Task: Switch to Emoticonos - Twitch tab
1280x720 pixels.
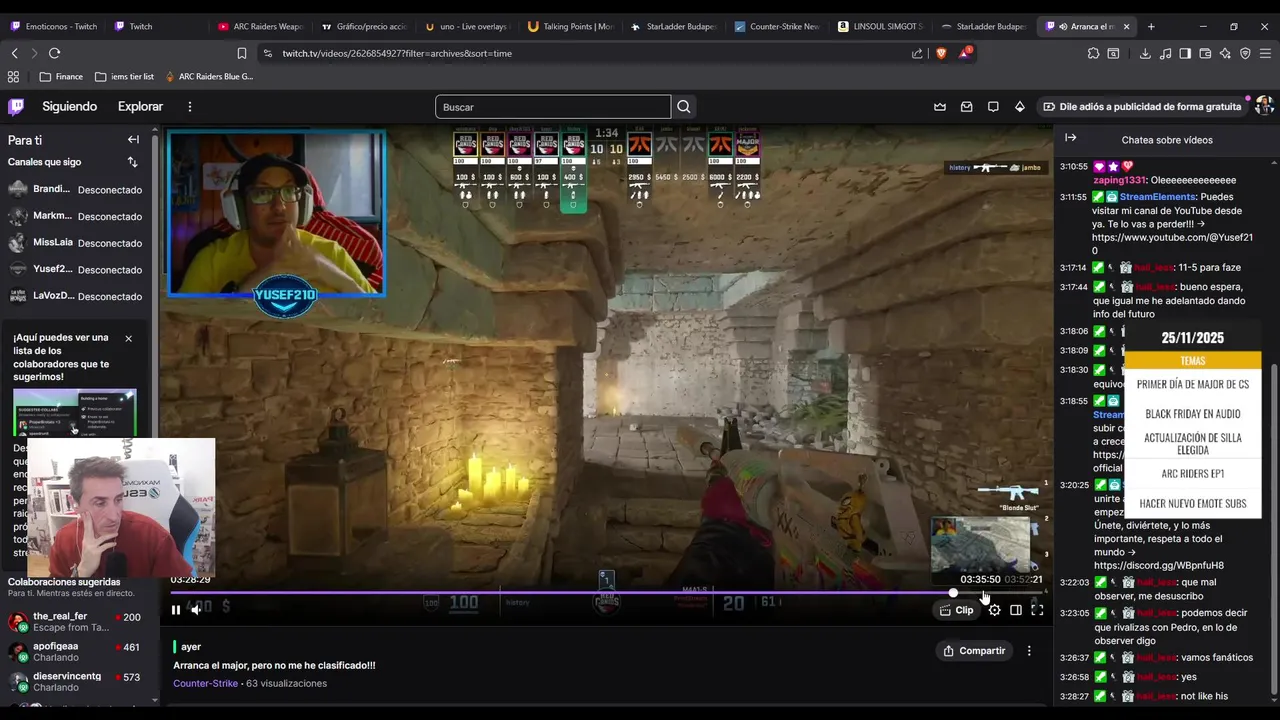Action: pyautogui.click(x=53, y=26)
